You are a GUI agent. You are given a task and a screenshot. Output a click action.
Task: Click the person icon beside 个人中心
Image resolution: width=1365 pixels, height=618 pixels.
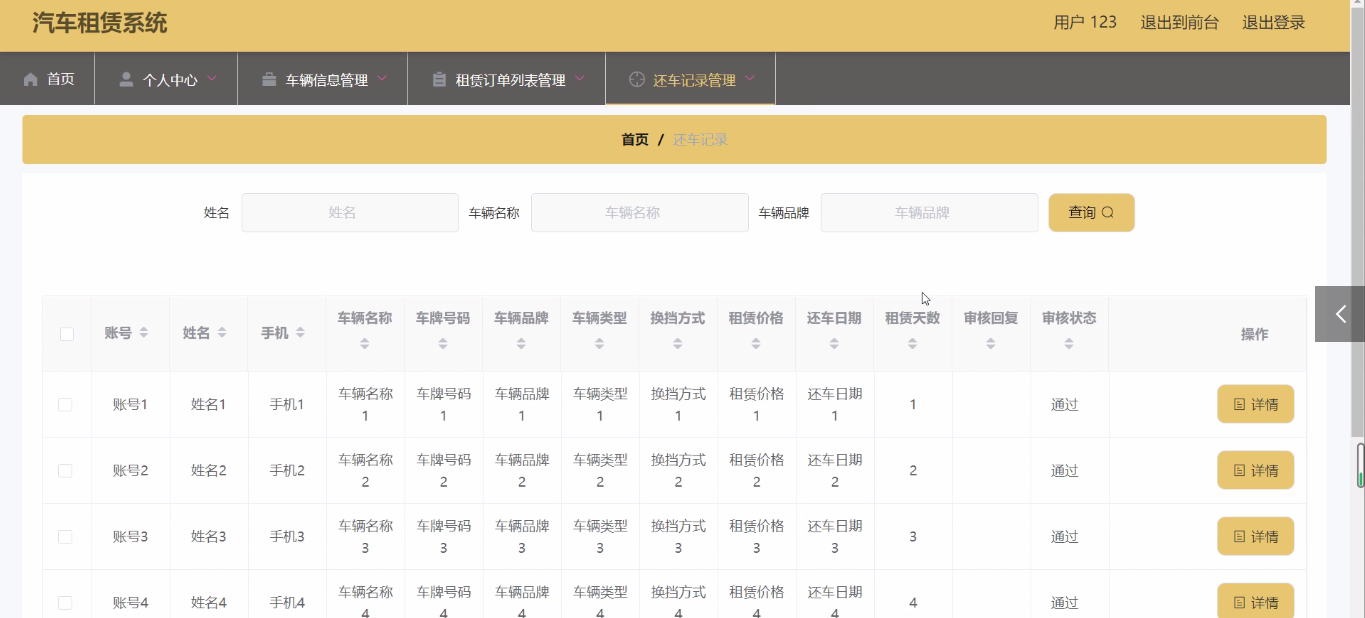[x=126, y=79]
